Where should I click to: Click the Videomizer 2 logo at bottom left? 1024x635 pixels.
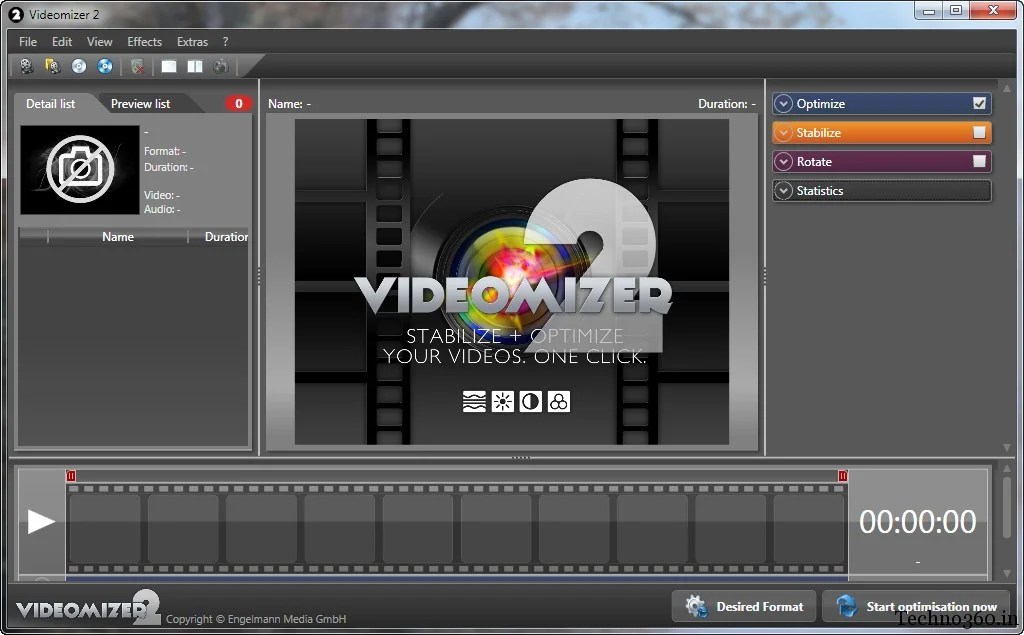tap(88, 608)
